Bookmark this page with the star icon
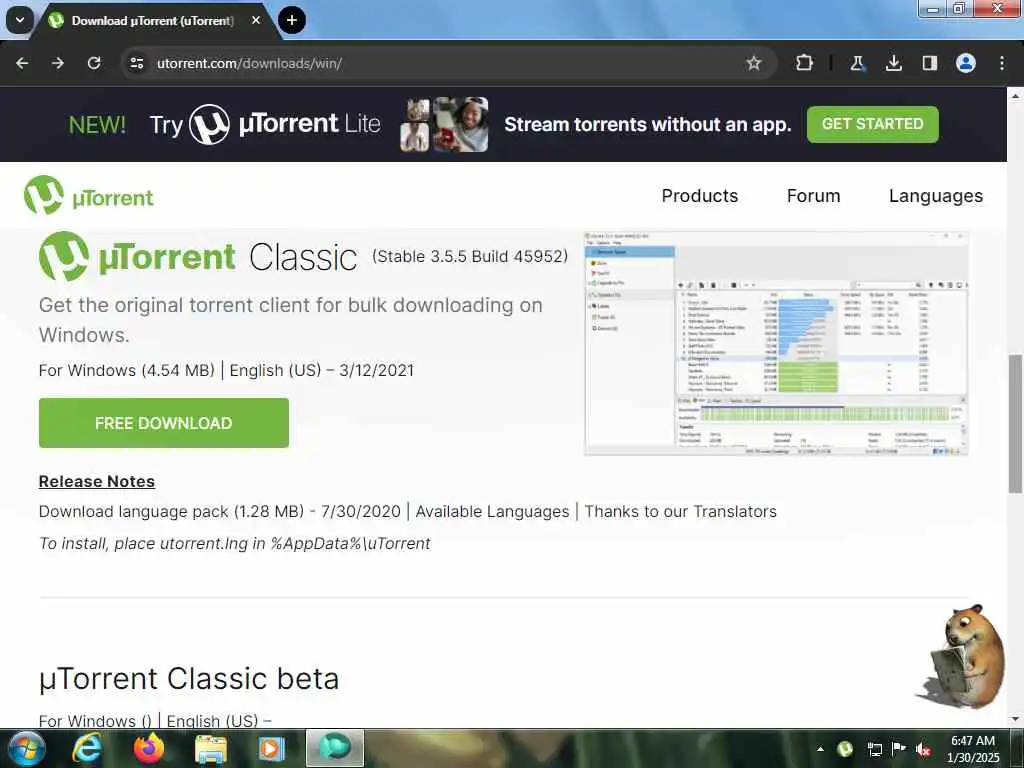1024x768 pixels. 754,63
